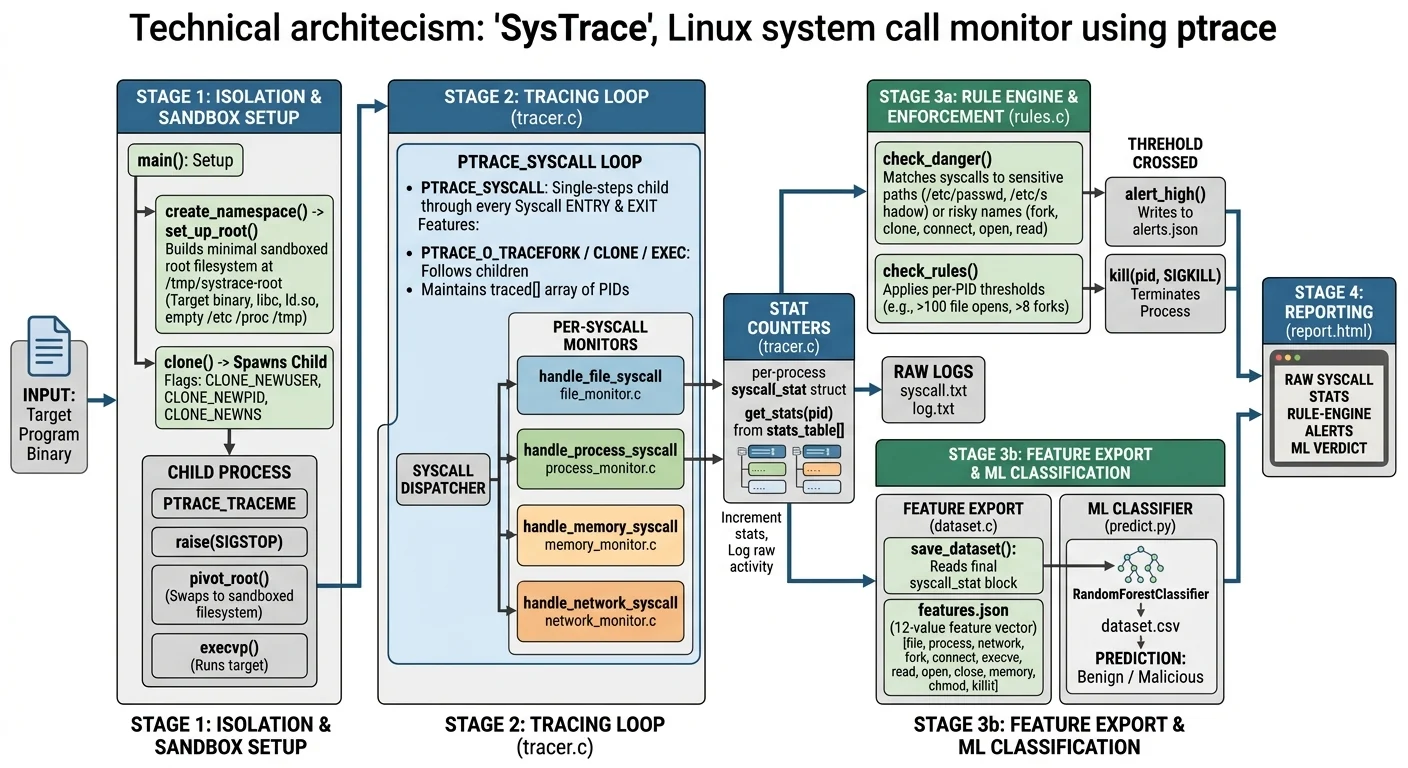The image size is (1408, 768).
Task: Click the diagram title text
Action: (703, 28)
